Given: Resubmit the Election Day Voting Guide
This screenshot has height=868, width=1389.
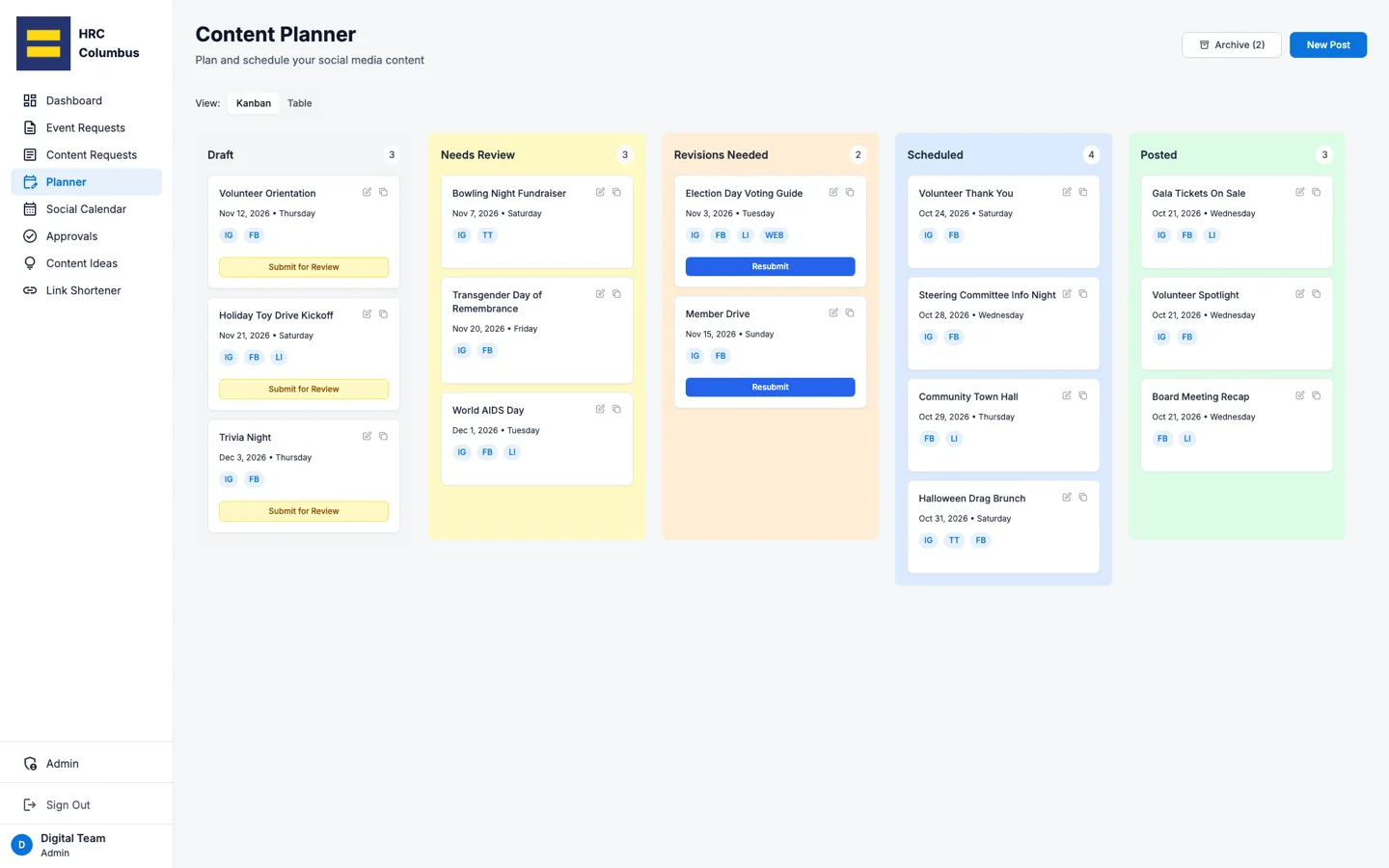Looking at the screenshot, I should pos(770,266).
